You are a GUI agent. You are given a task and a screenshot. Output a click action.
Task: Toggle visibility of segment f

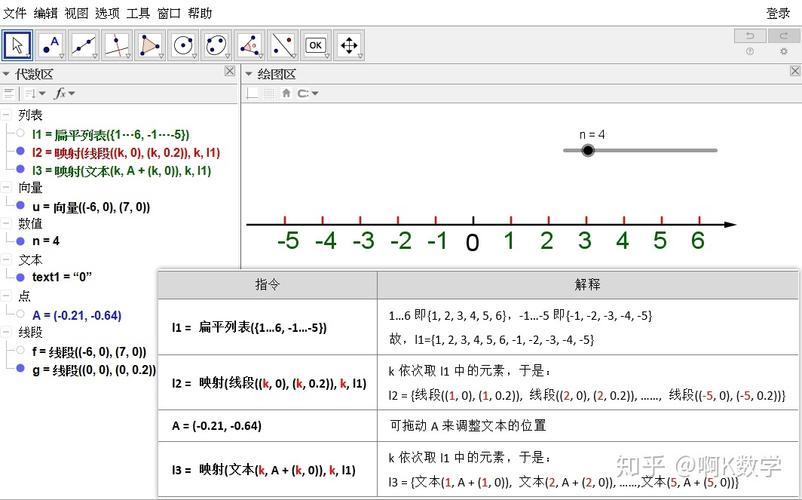point(20,350)
